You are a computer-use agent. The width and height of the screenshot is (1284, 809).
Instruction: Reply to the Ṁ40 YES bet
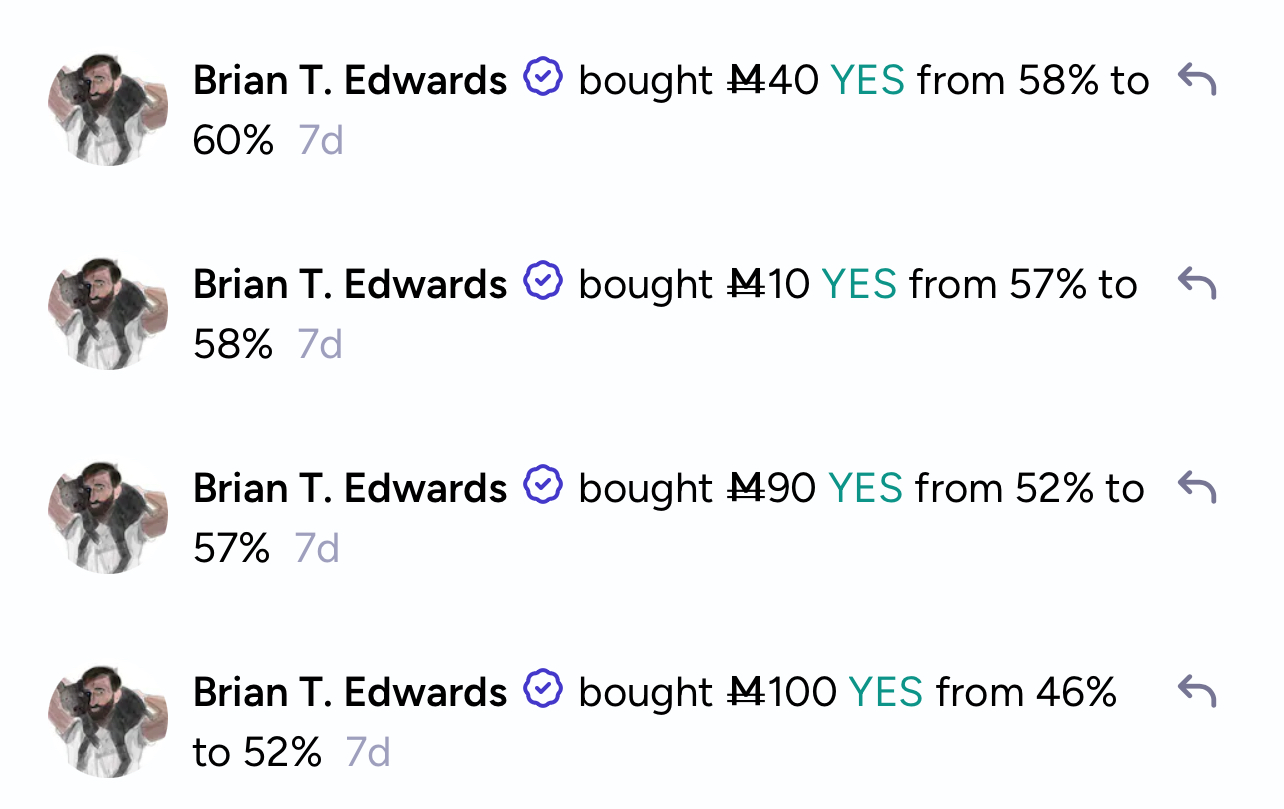tap(1197, 79)
